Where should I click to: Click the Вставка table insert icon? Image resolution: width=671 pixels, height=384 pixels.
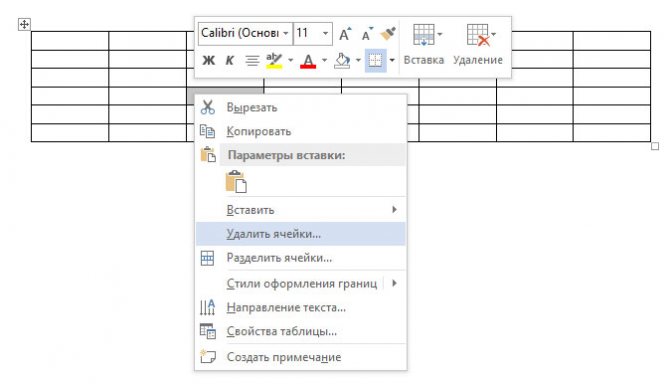pyautogui.click(x=424, y=35)
